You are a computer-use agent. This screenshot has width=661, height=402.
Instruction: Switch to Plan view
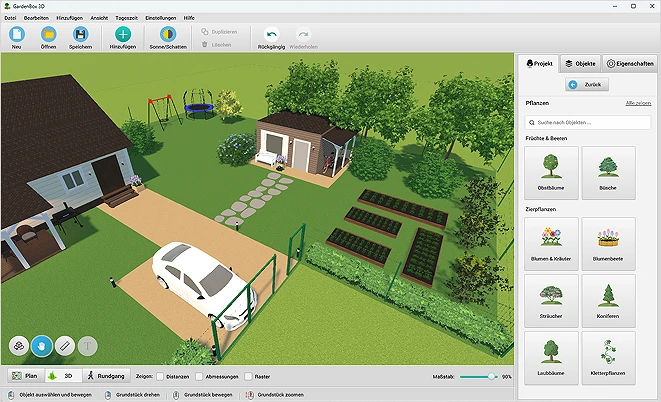tap(25, 375)
